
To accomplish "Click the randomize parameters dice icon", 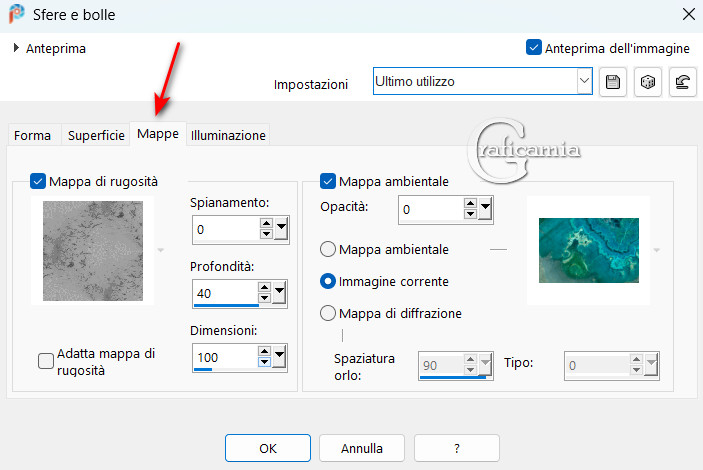I will (647, 82).
